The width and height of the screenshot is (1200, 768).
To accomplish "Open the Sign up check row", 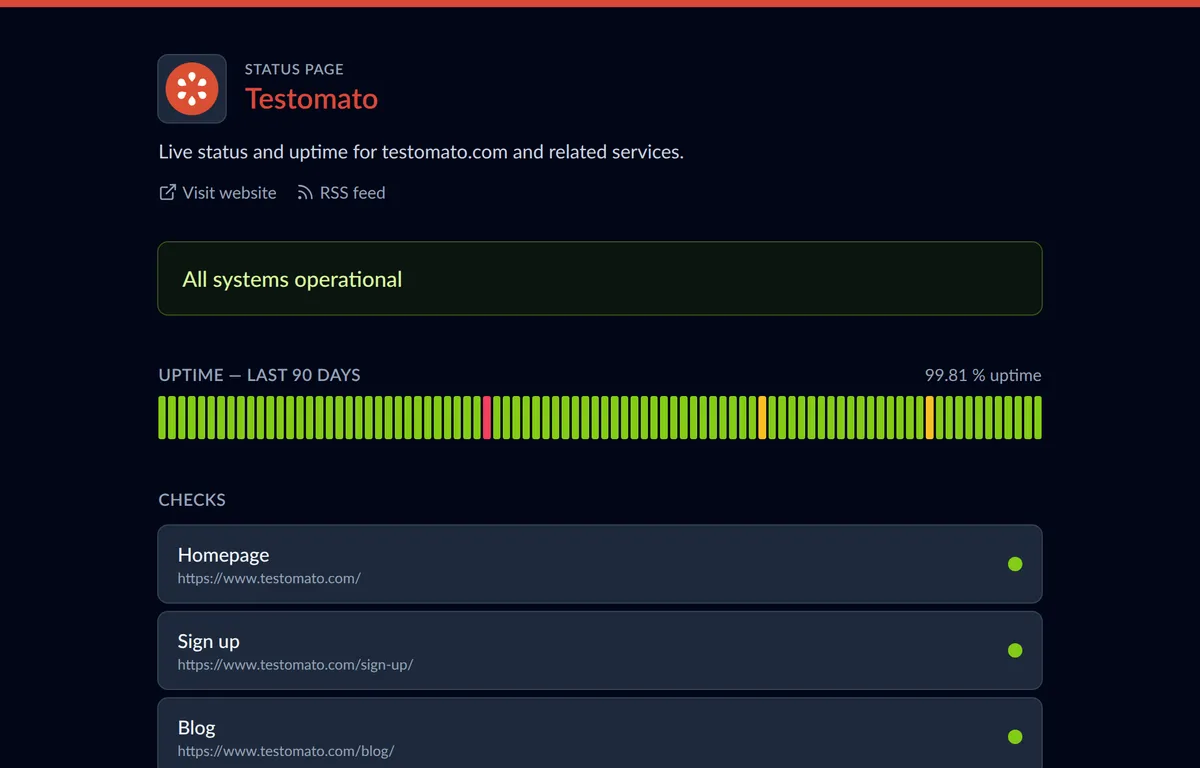I will [x=600, y=650].
